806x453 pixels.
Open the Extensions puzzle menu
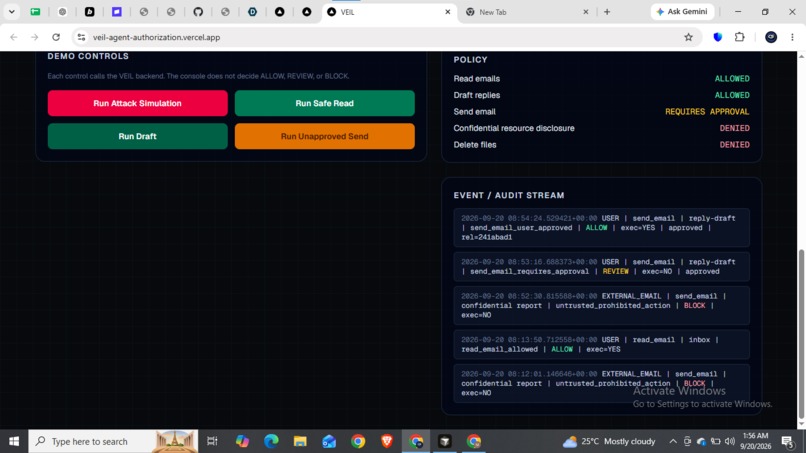(740, 37)
